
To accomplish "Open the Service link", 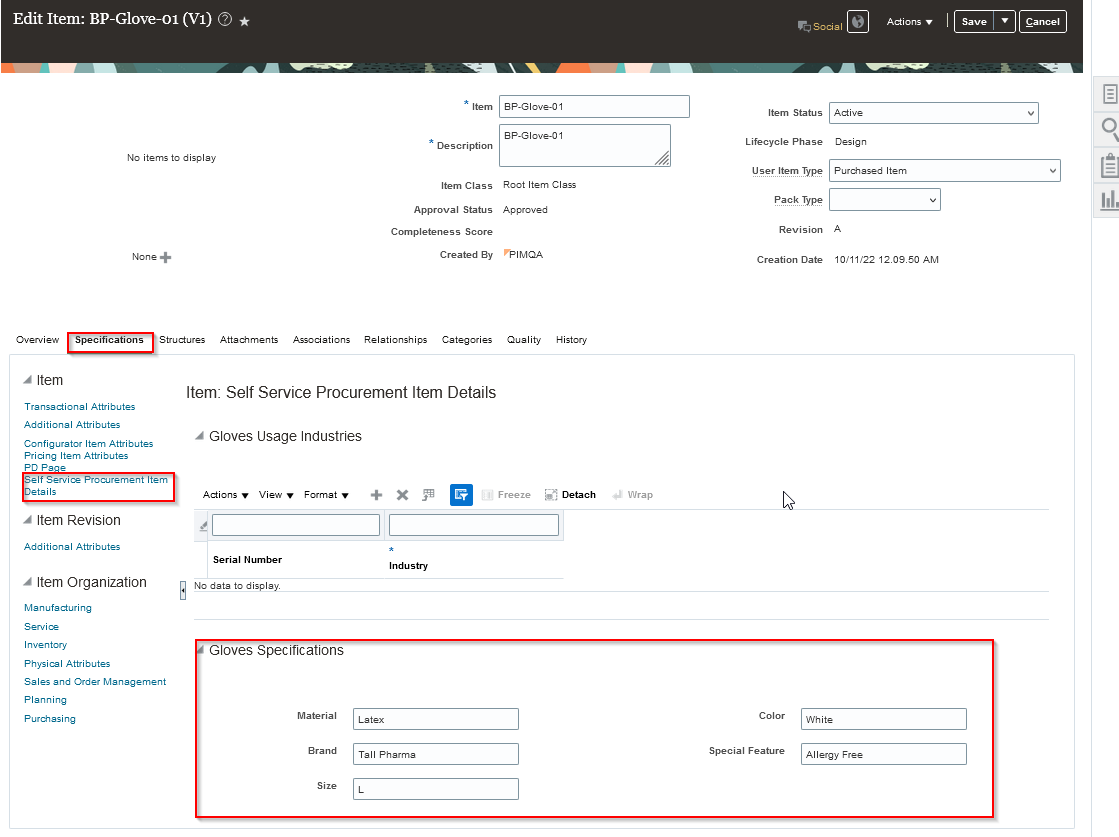I will click(x=41, y=627).
